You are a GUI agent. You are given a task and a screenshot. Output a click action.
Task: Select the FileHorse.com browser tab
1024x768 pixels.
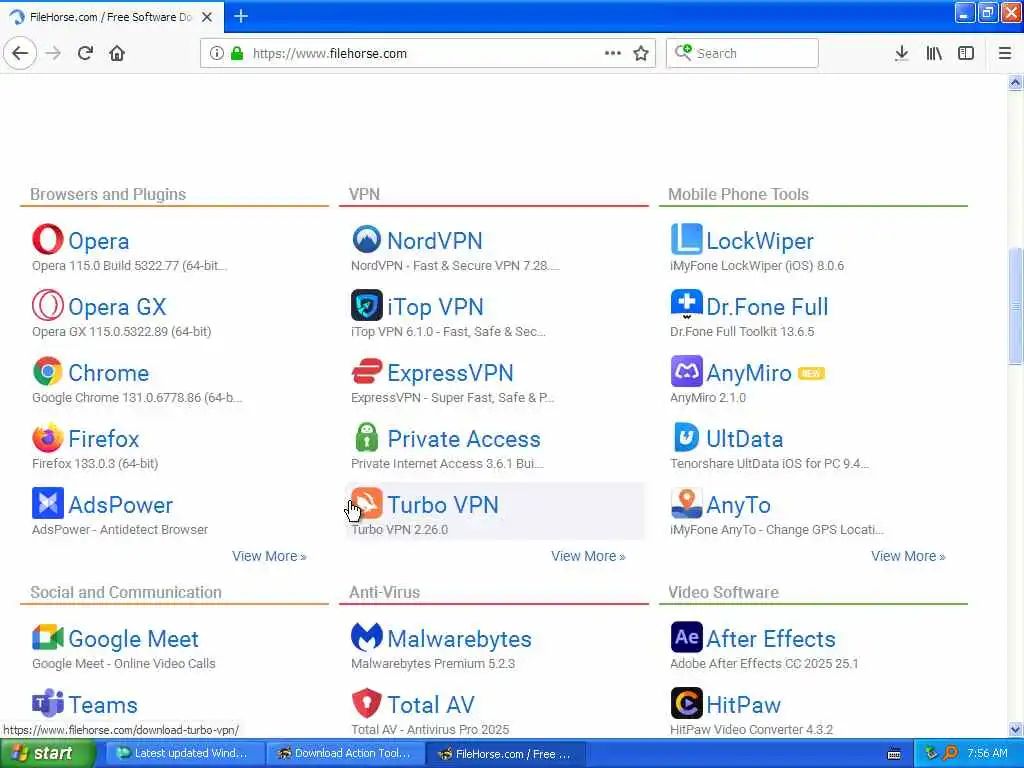click(111, 17)
